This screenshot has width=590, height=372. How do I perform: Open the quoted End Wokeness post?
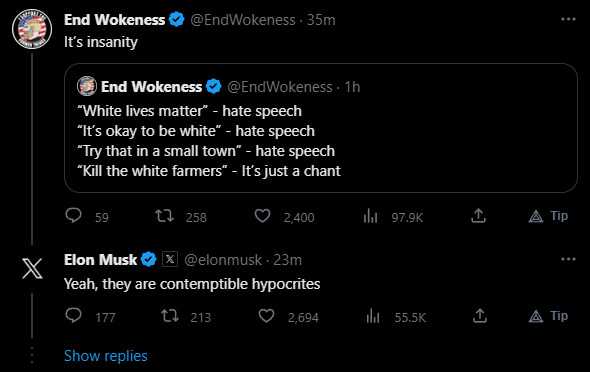tap(321, 128)
